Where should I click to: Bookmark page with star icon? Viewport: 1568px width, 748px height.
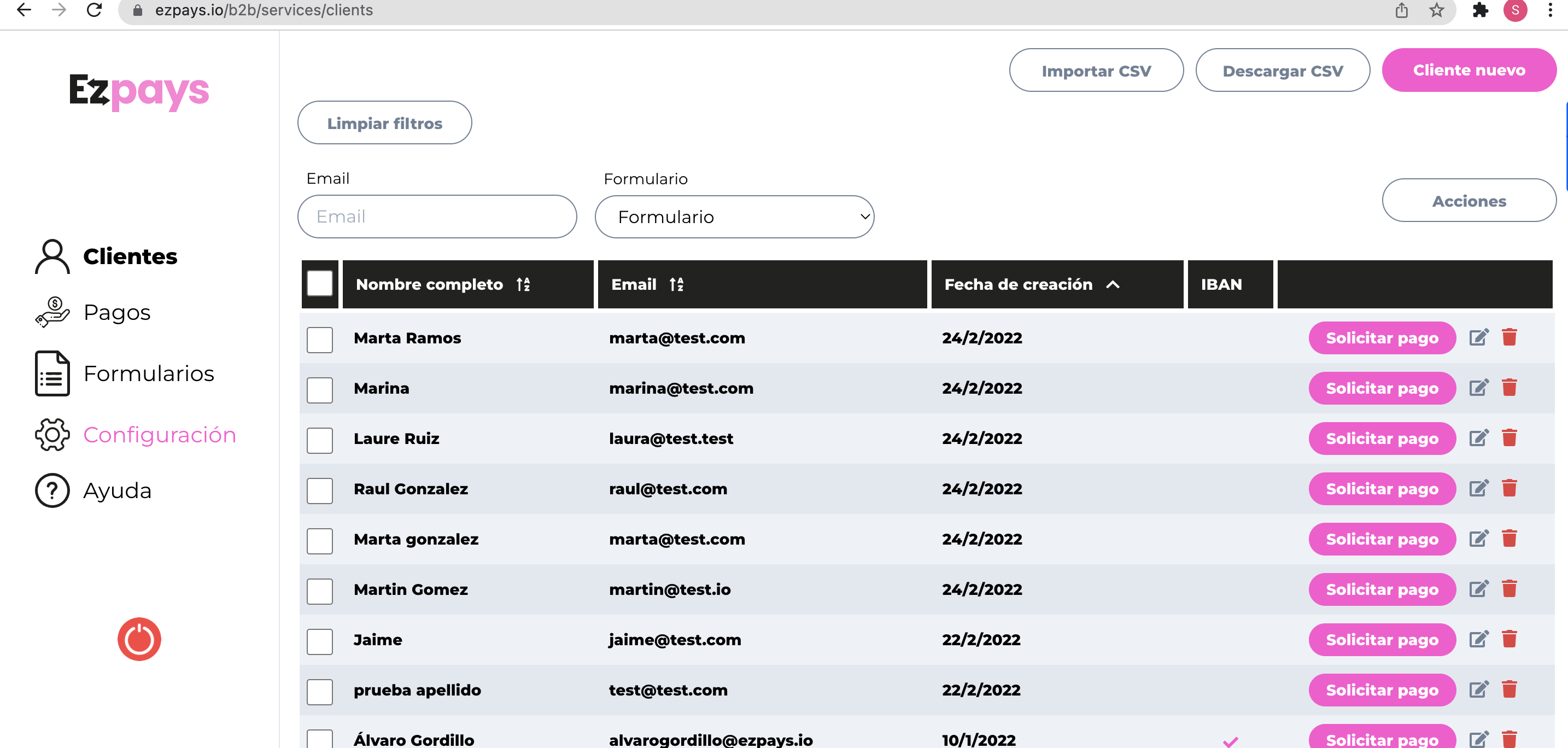[x=1436, y=10]
